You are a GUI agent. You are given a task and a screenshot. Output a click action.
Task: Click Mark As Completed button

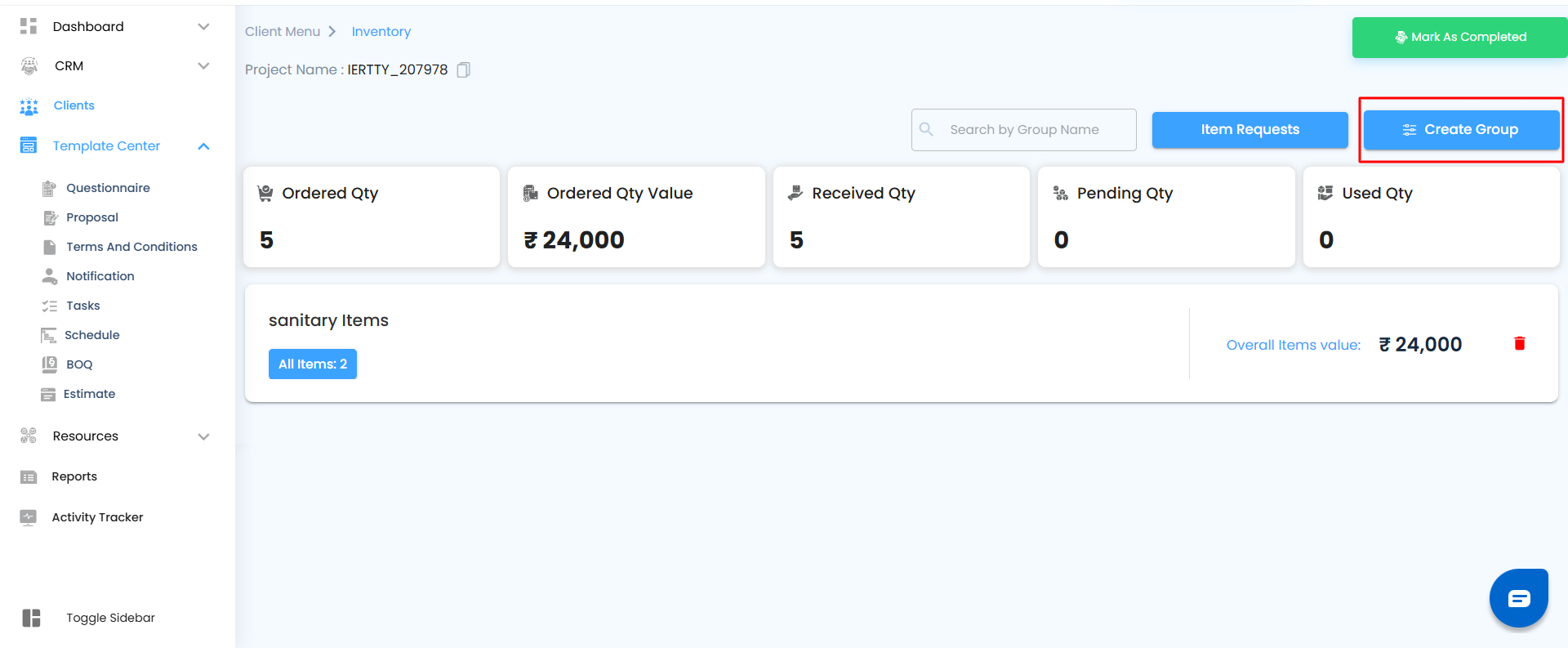(1459, 38)
